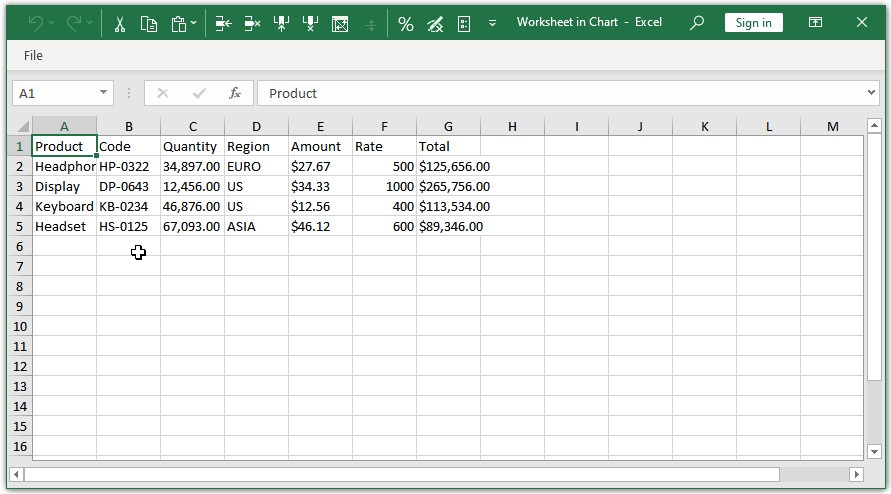Apply Percent Style with the % icon

(x=406, y=24)
